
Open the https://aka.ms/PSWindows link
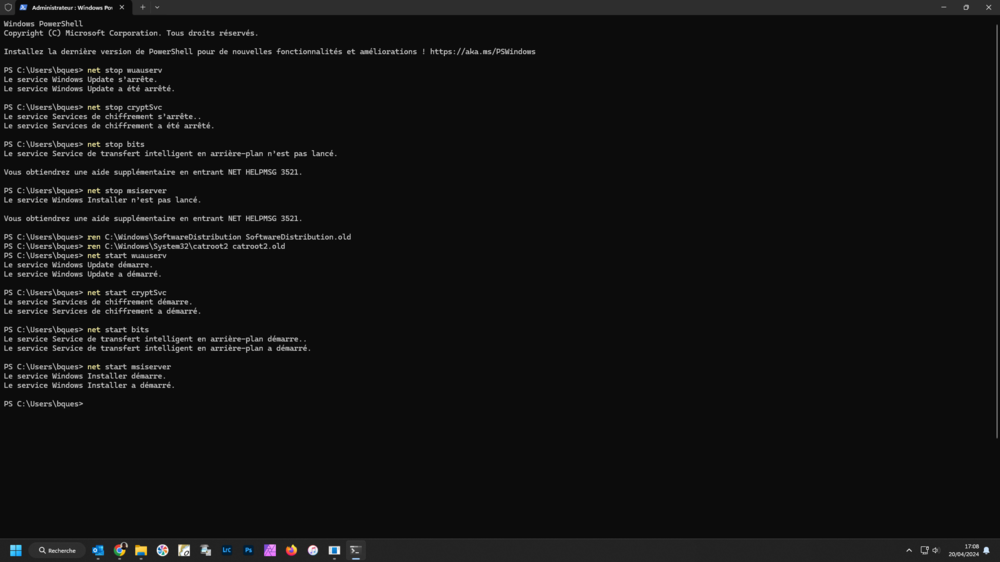483,52
